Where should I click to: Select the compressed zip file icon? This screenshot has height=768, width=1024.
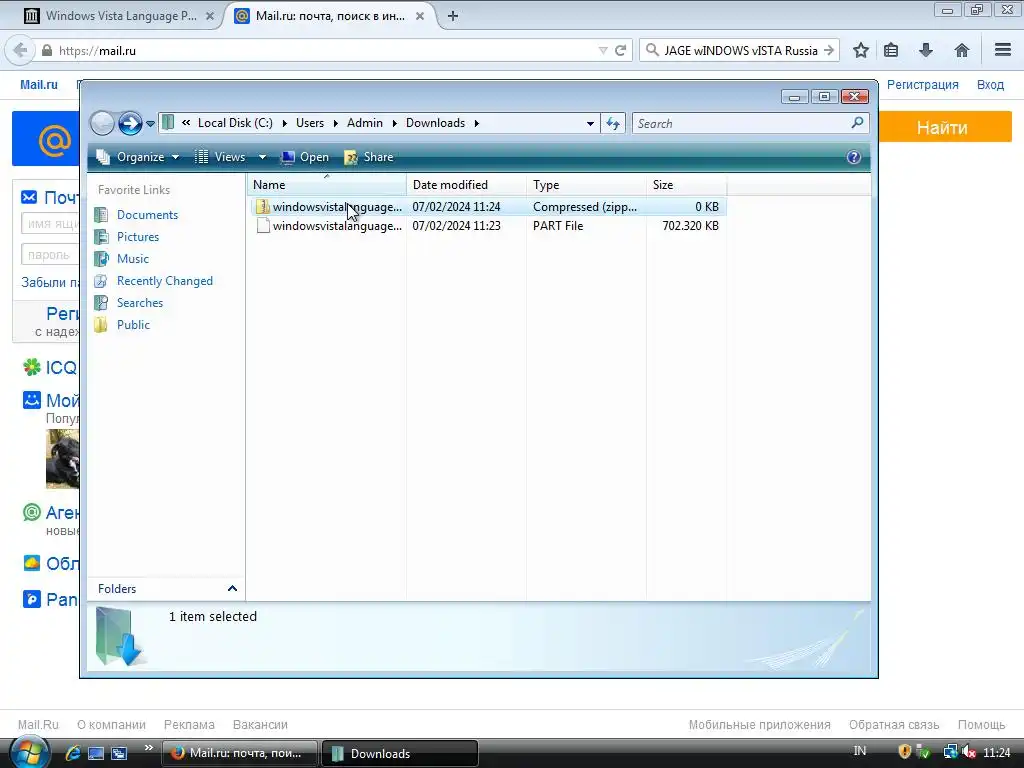(x=263, y=206)
